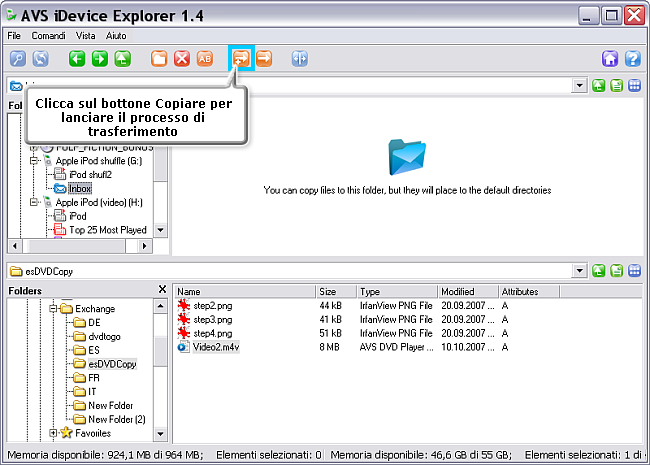Screen dimensions: 650x465
Task: Click the device tree scroll-down arrow
Action: (x=161, y=230)
